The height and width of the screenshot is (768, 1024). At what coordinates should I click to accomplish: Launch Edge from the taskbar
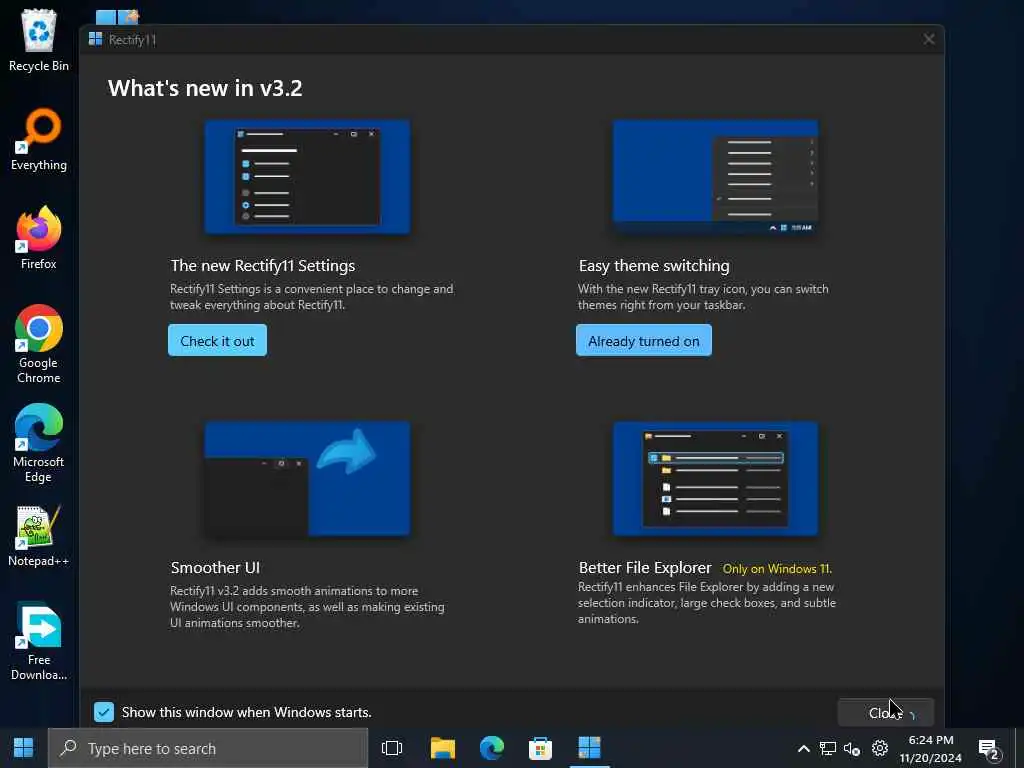pos(492,748)
